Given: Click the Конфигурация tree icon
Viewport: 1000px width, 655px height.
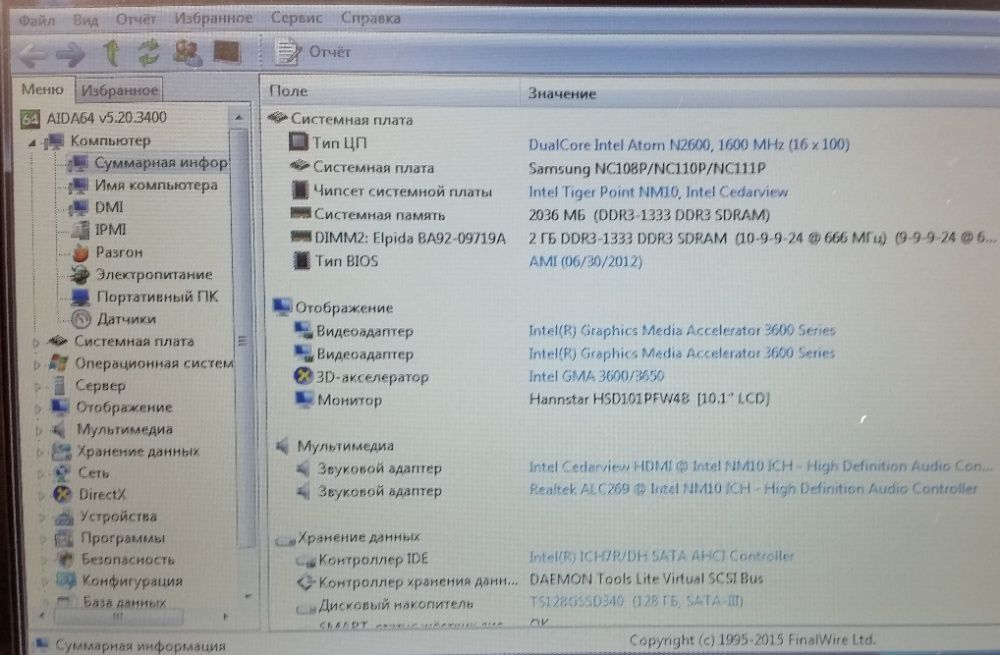Looking at the screenshot, I should point(66,581).
